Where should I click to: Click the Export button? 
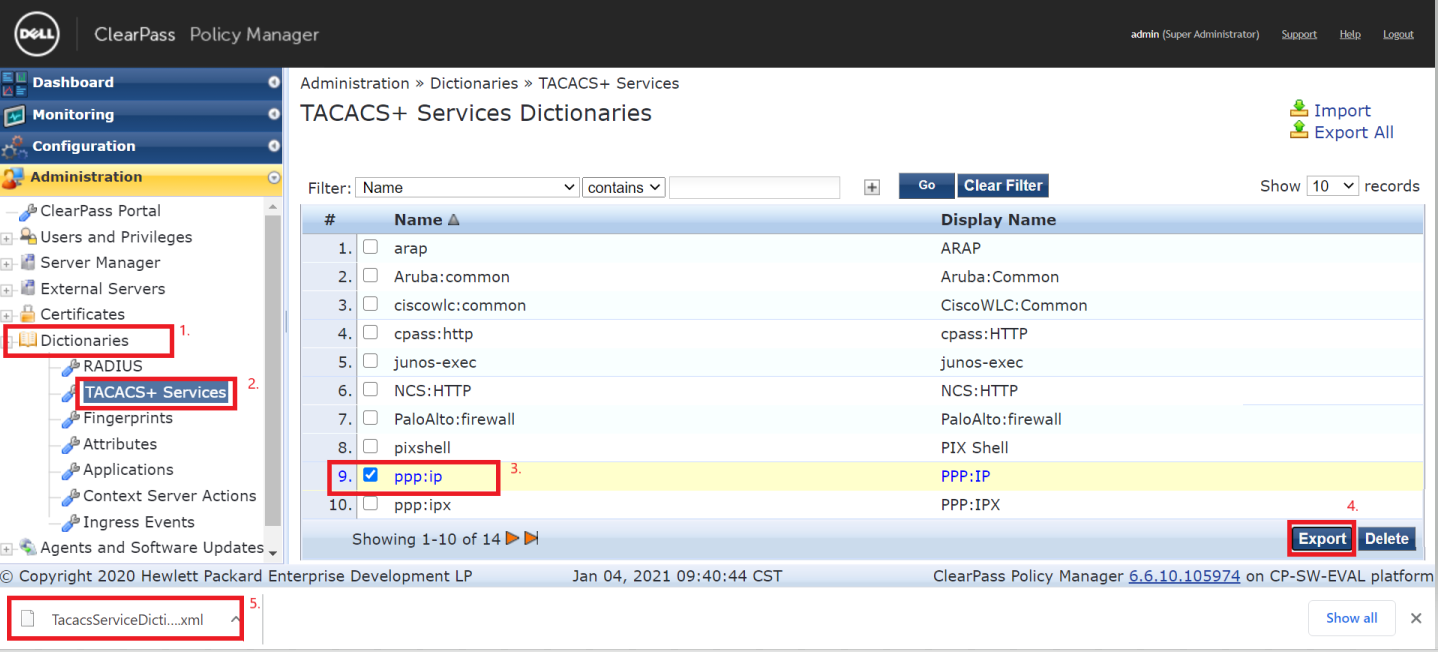[1322, 538]
